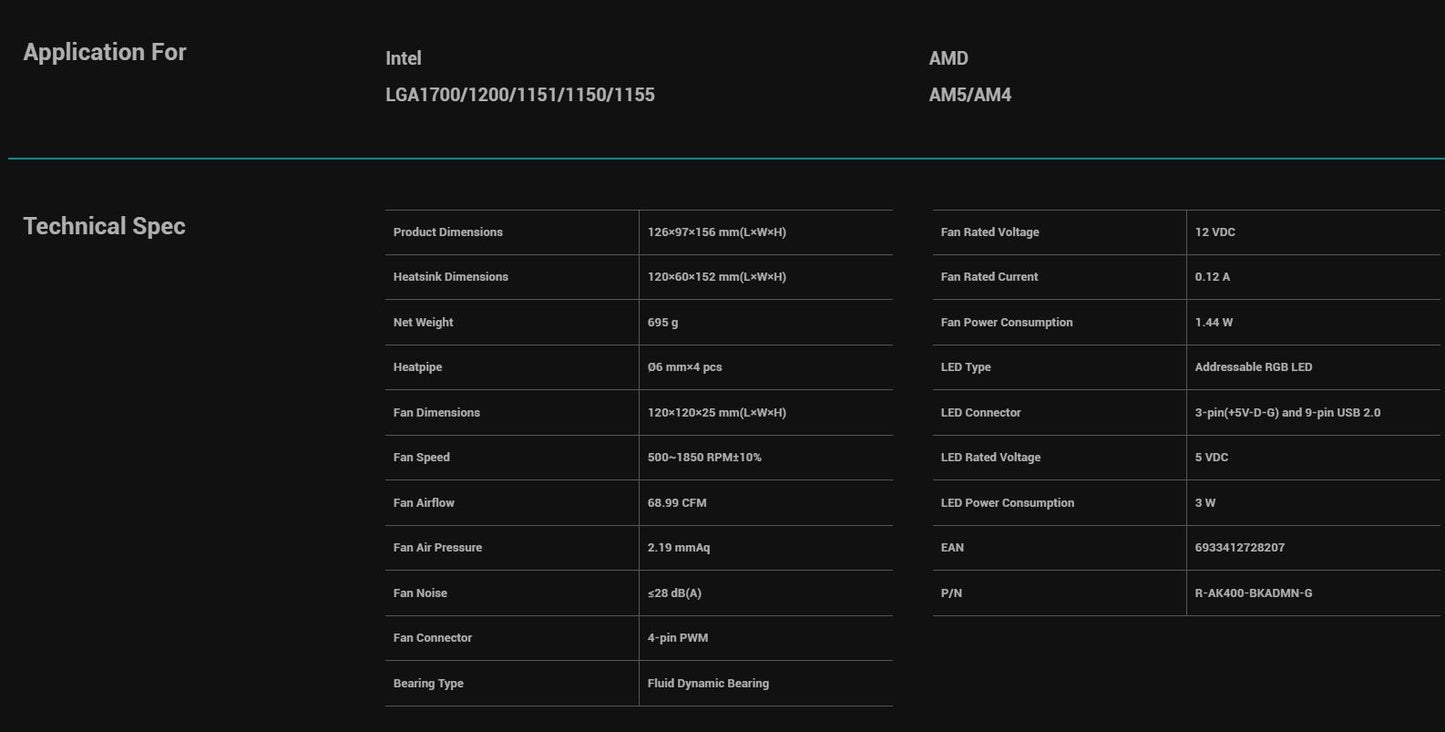The width and height of the screenshot is (1445, 732).
Task: Click the EAN number 6933412728207
Action: point(1239,548)
